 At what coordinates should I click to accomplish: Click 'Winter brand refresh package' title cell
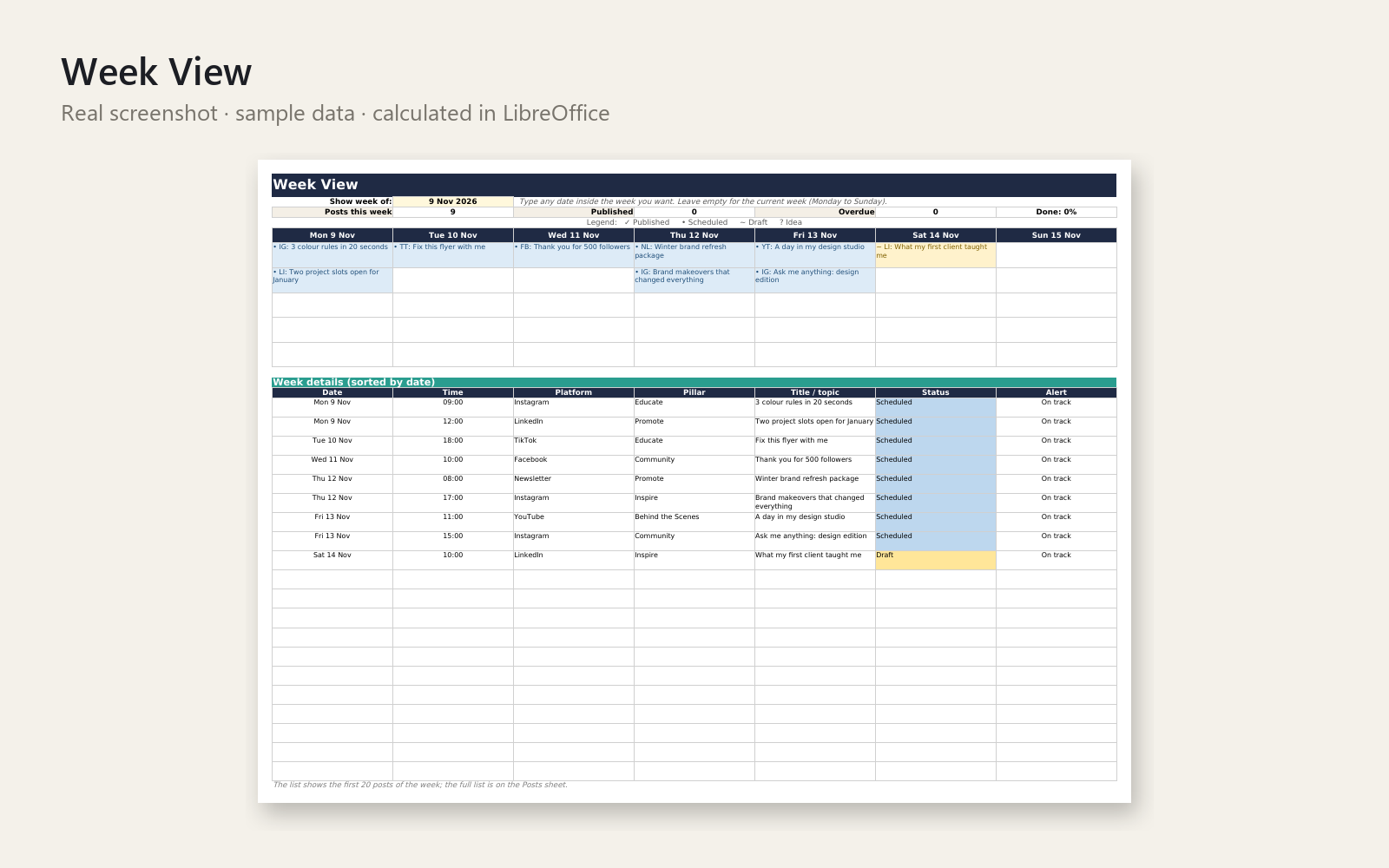tap(815, 483)
